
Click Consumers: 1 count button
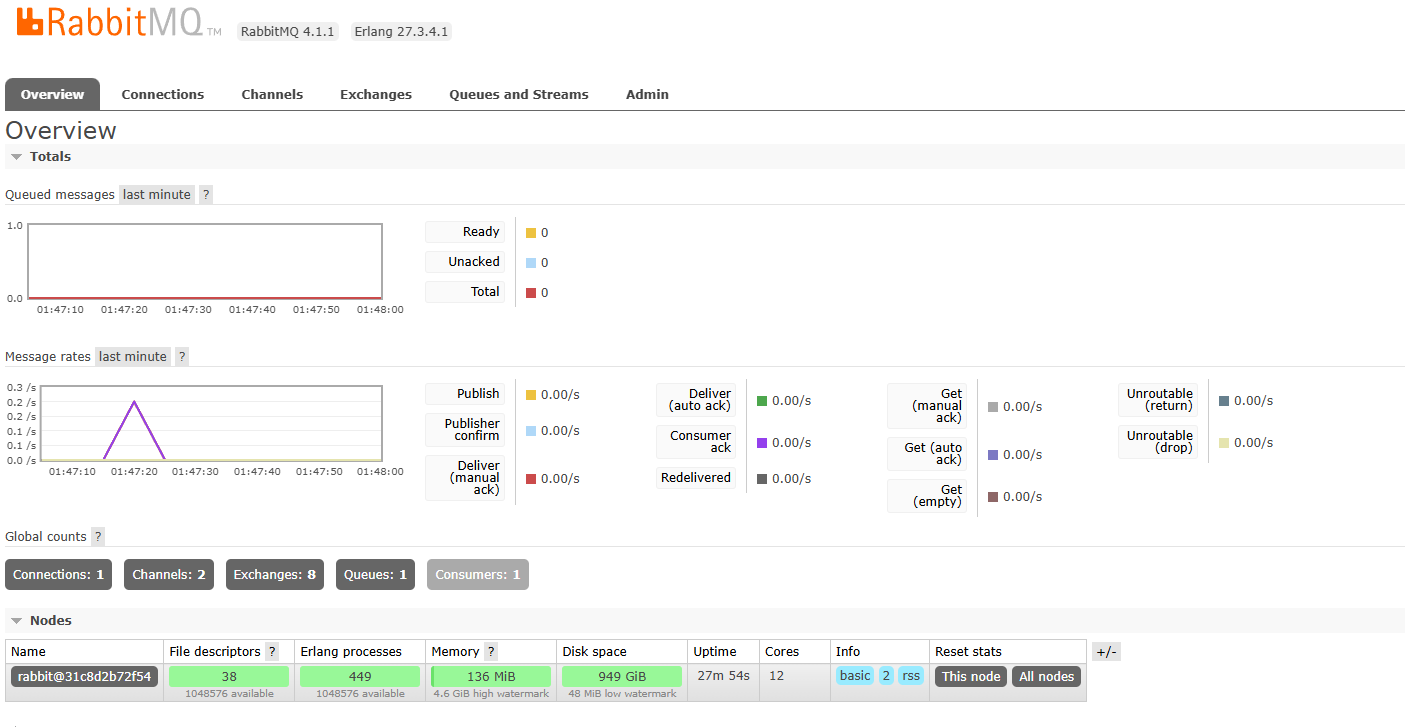(478, 575)
